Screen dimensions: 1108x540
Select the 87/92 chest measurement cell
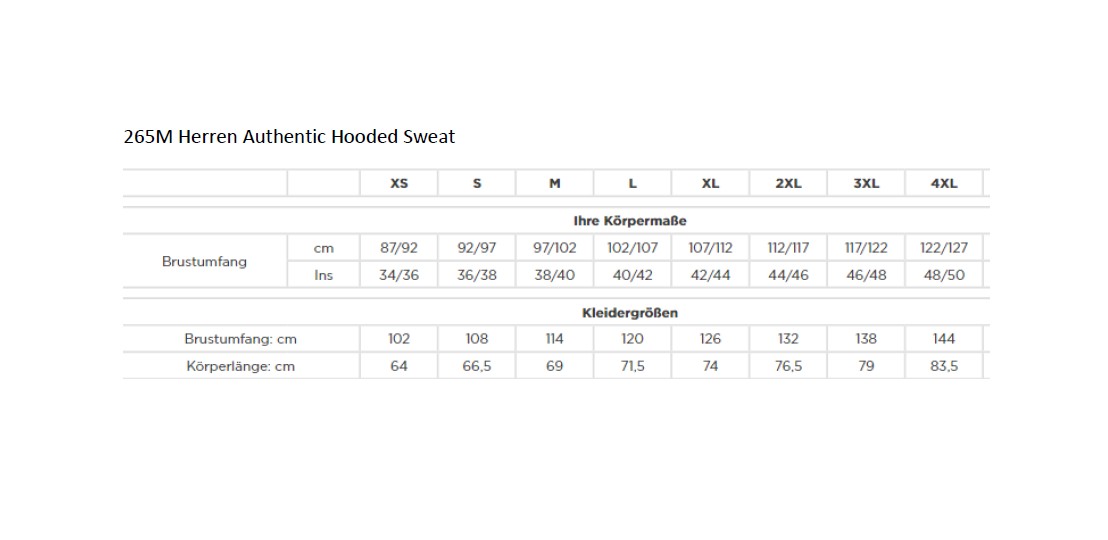[x=399, y=248]
